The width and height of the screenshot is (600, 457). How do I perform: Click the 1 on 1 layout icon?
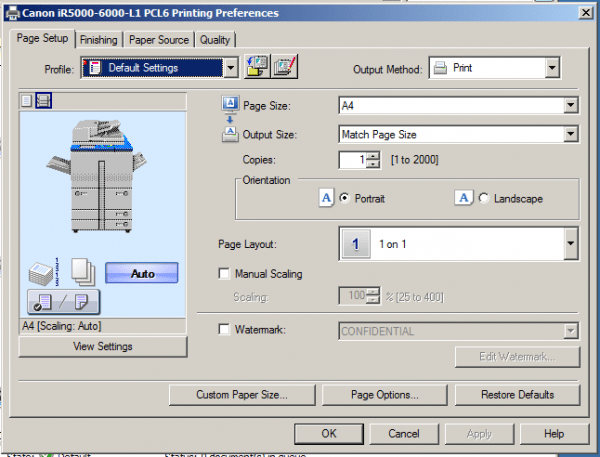coord(356,244)
